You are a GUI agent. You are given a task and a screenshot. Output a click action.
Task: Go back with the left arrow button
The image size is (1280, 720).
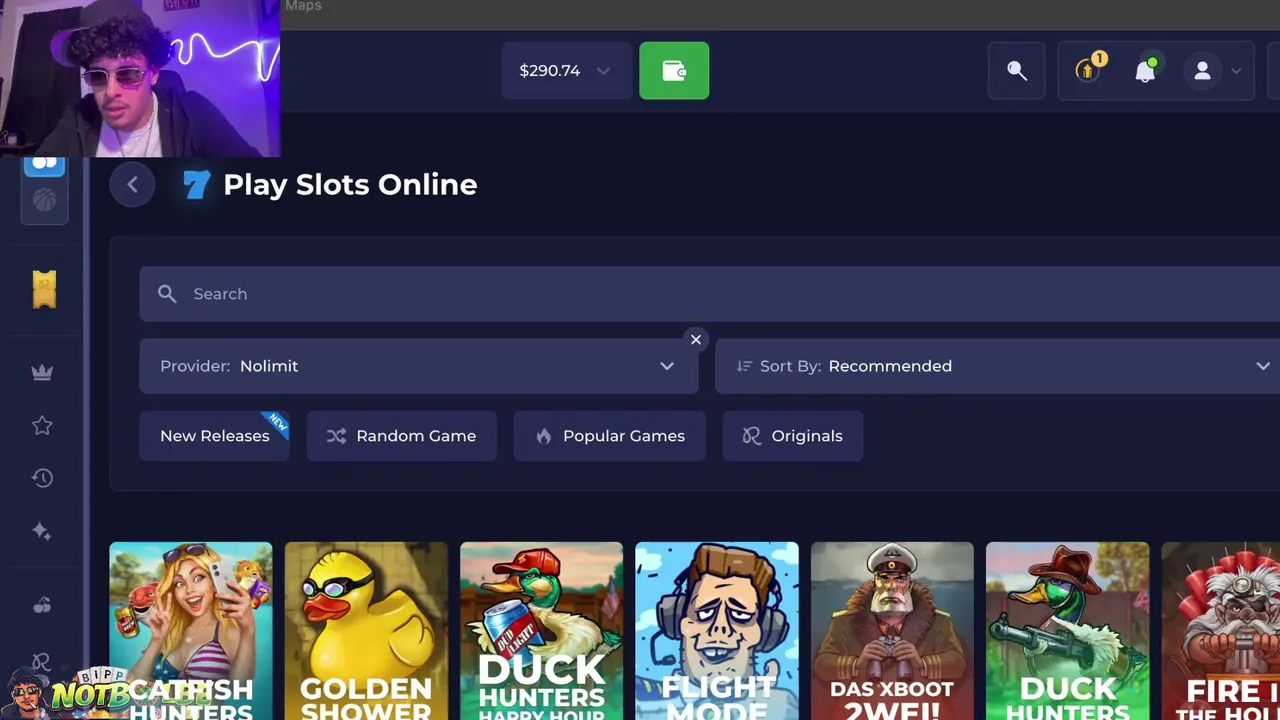(132, 184)
